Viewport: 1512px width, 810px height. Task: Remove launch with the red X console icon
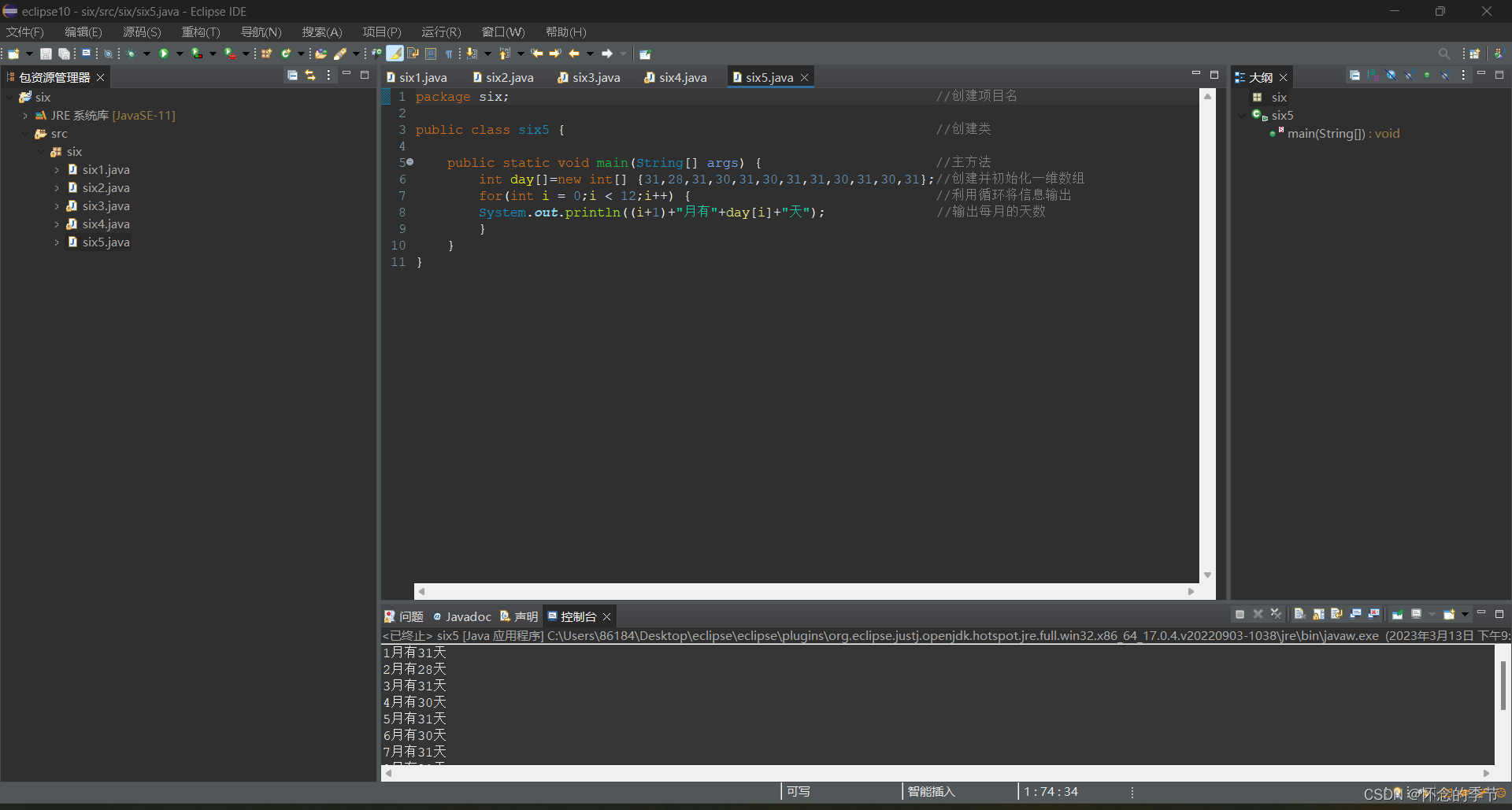click(x=1258, y=615)
